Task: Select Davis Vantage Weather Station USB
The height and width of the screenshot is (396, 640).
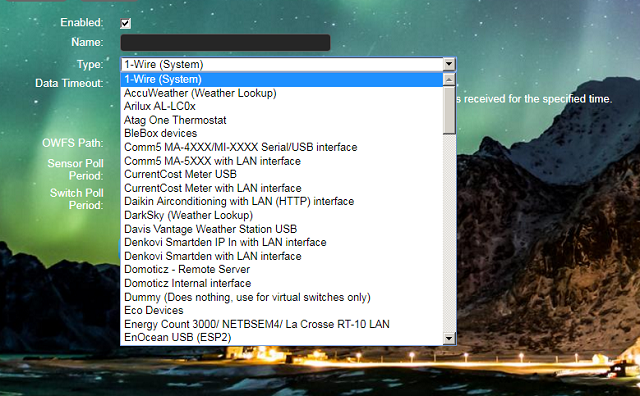Action: (282, 229)
